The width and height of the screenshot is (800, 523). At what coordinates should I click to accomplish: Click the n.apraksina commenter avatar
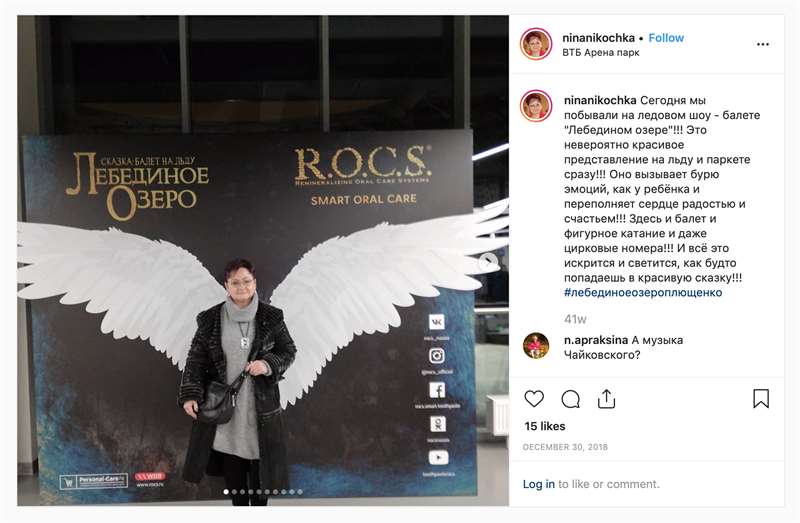point(536,346)
